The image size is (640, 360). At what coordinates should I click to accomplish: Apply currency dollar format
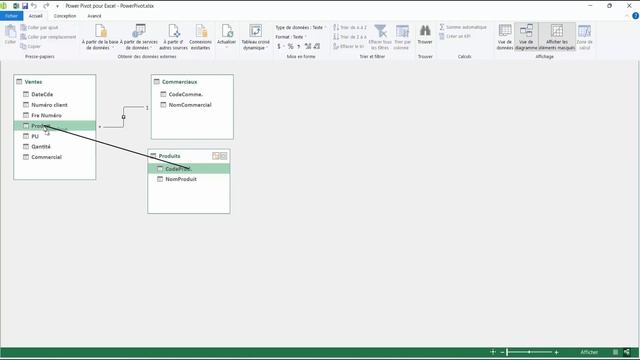tap(280, 46)
